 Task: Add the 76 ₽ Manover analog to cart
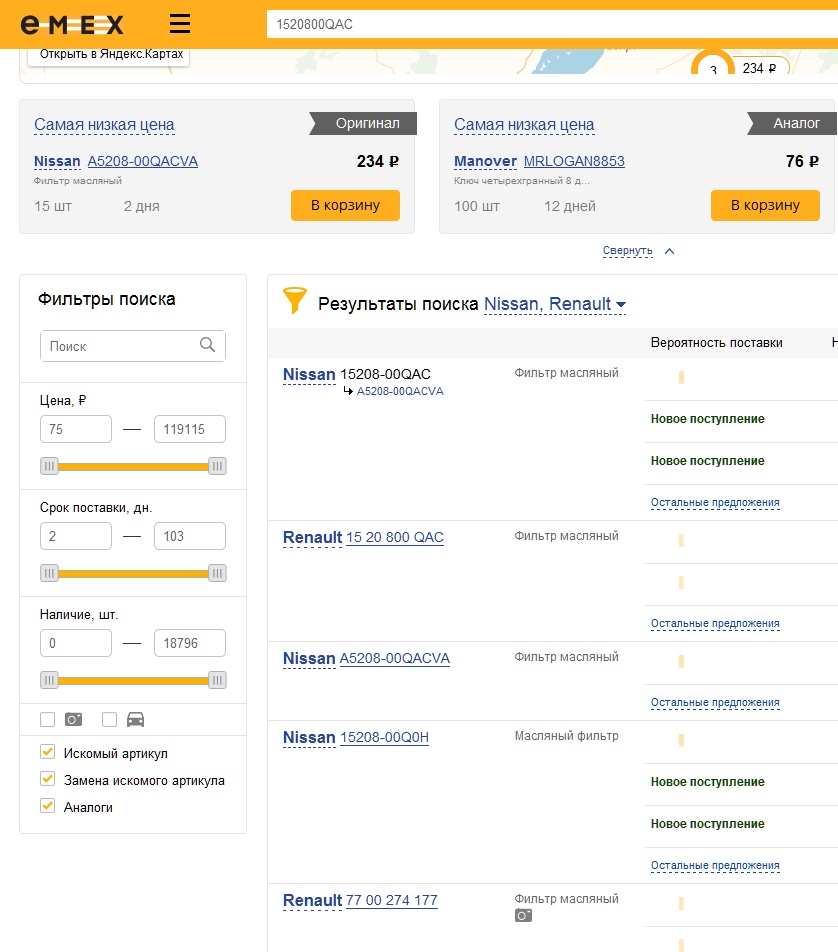[x=765, y=205]
